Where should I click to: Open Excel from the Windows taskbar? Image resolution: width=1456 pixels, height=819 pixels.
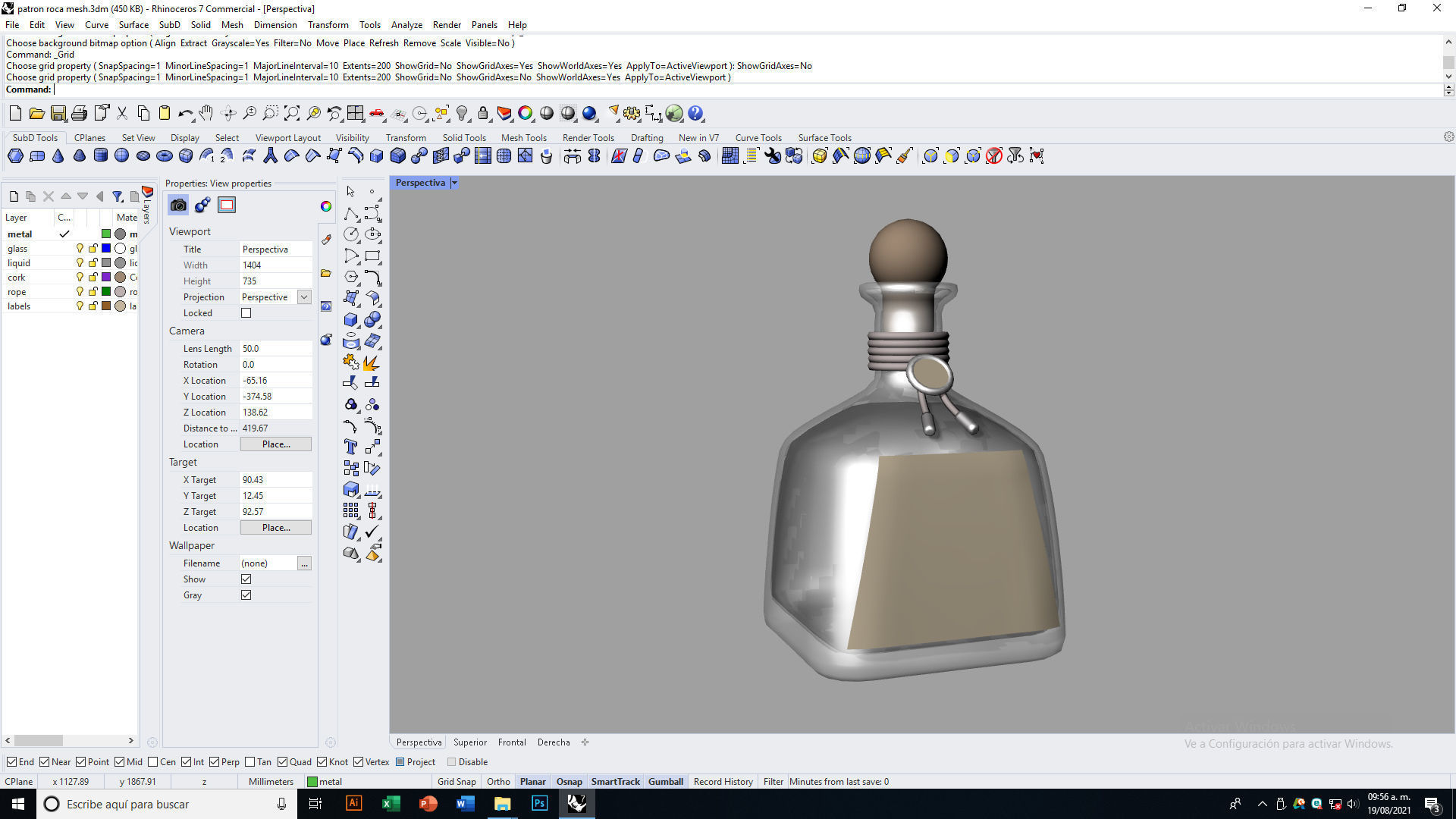(391, 804)
